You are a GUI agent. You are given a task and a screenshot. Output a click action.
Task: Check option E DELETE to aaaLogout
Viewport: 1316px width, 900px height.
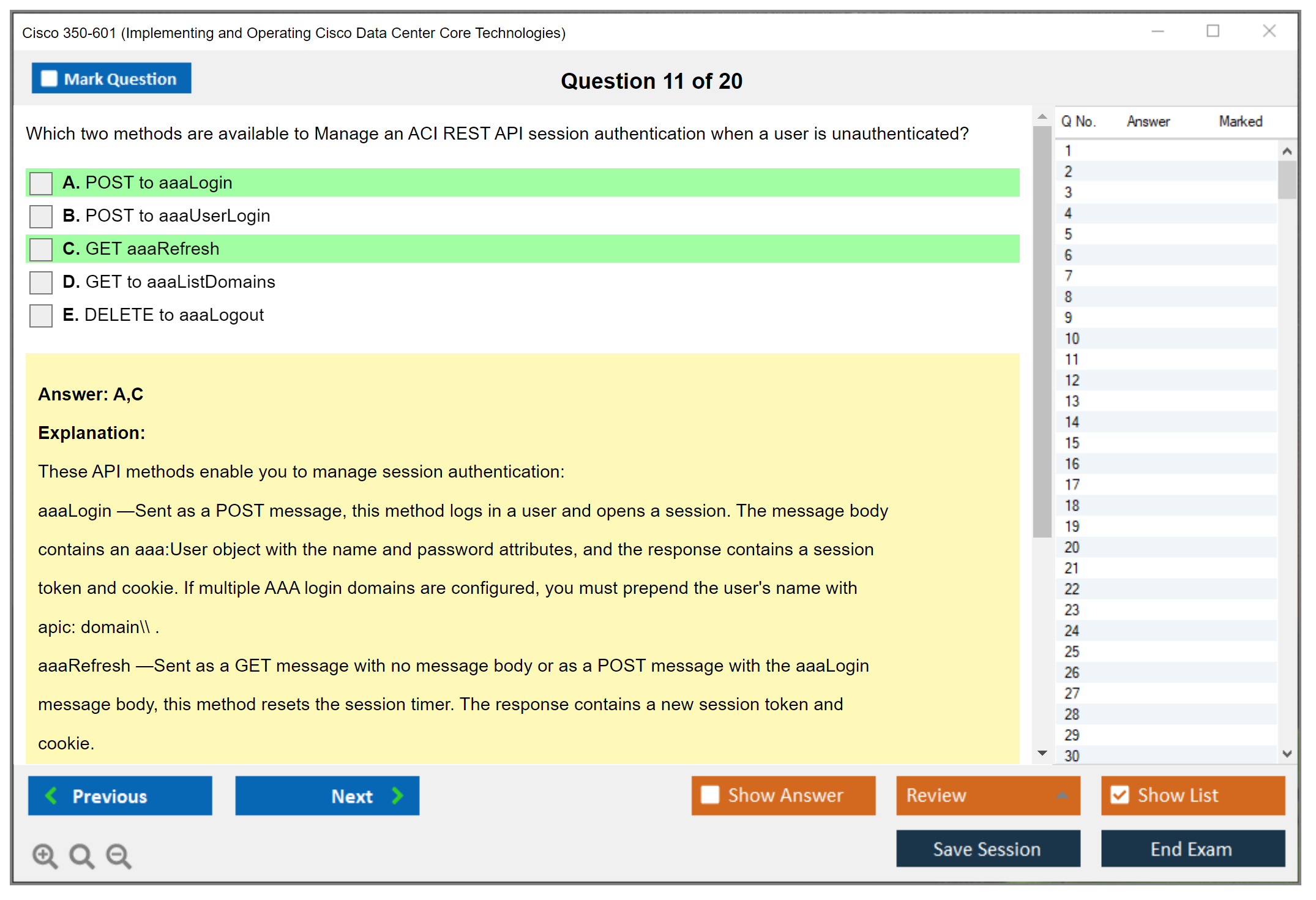(41, 315)
